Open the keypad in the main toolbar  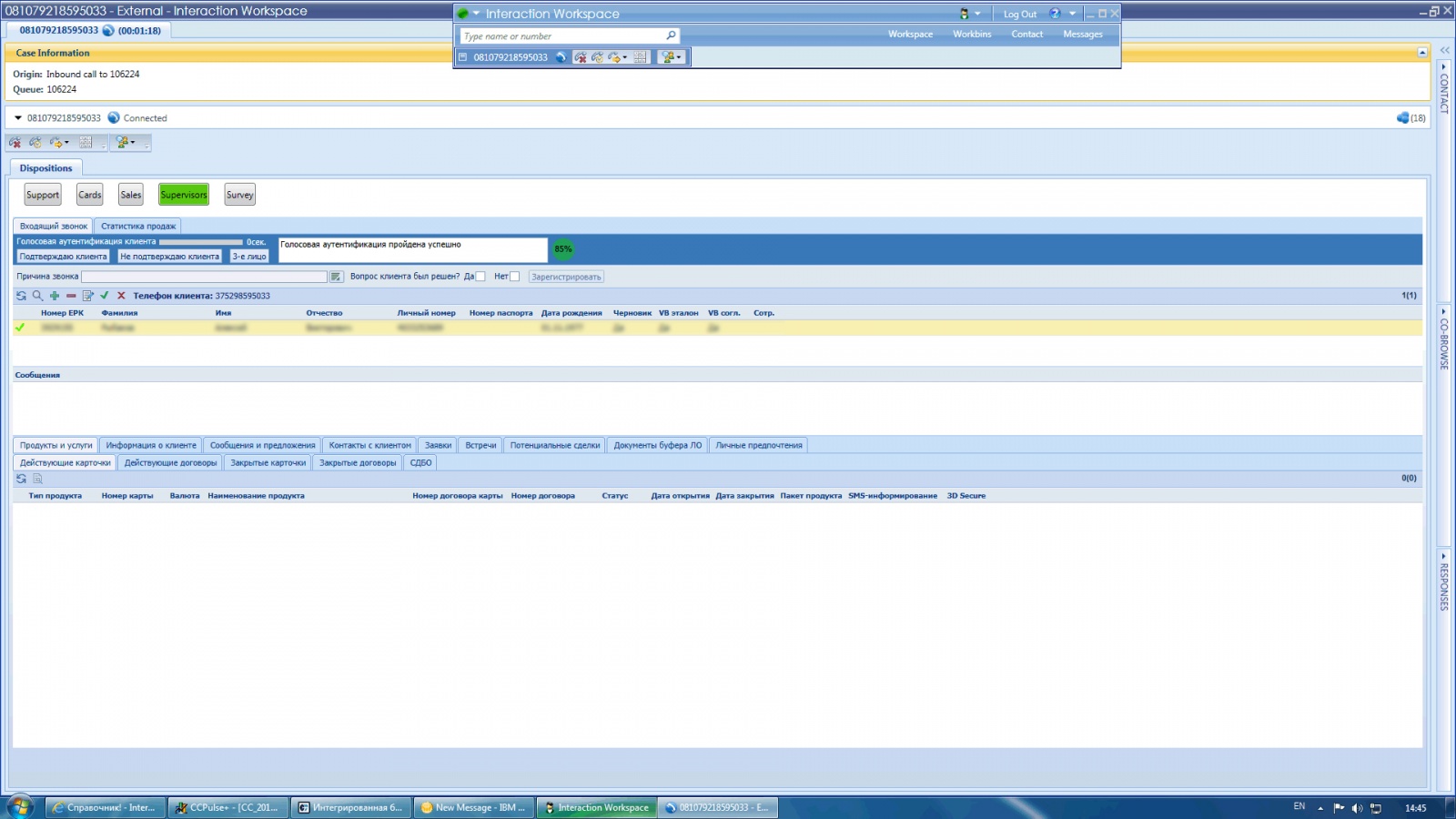[x=86, y=143]
